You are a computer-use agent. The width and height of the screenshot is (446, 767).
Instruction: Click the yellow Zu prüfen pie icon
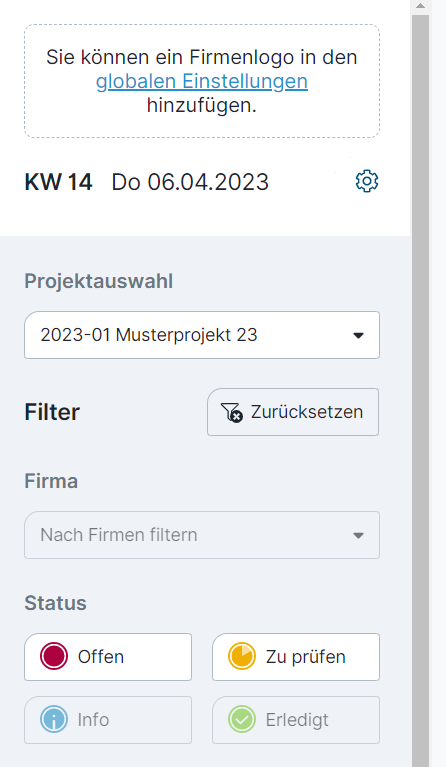242,656
